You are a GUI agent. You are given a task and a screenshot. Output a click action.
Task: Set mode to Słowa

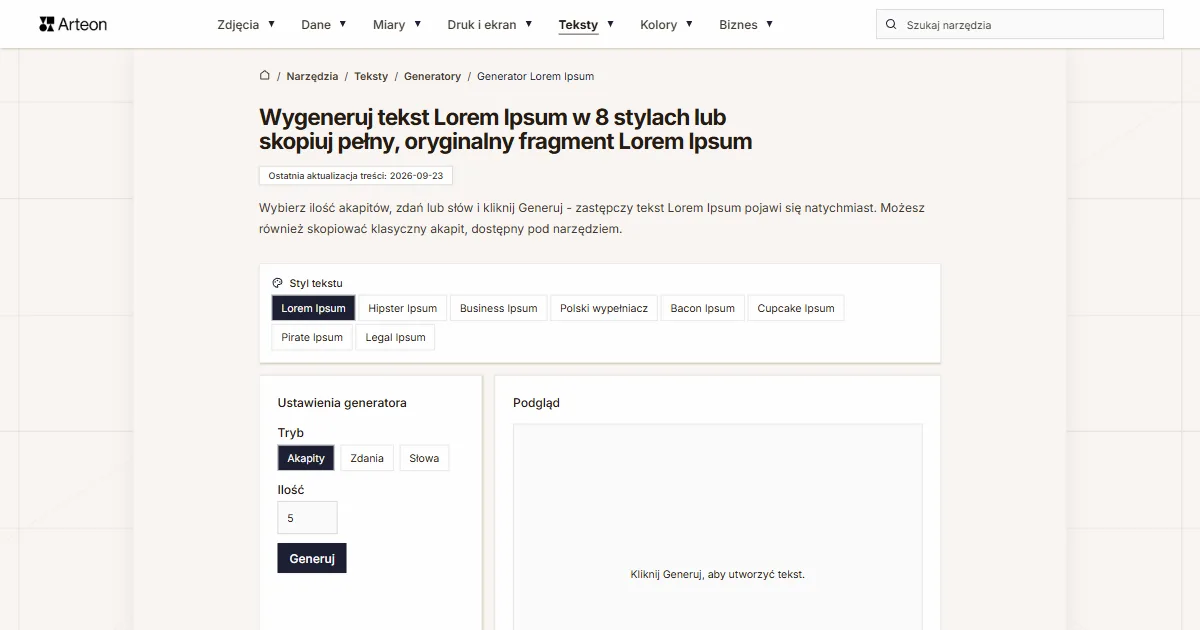[x=424, y=458]
